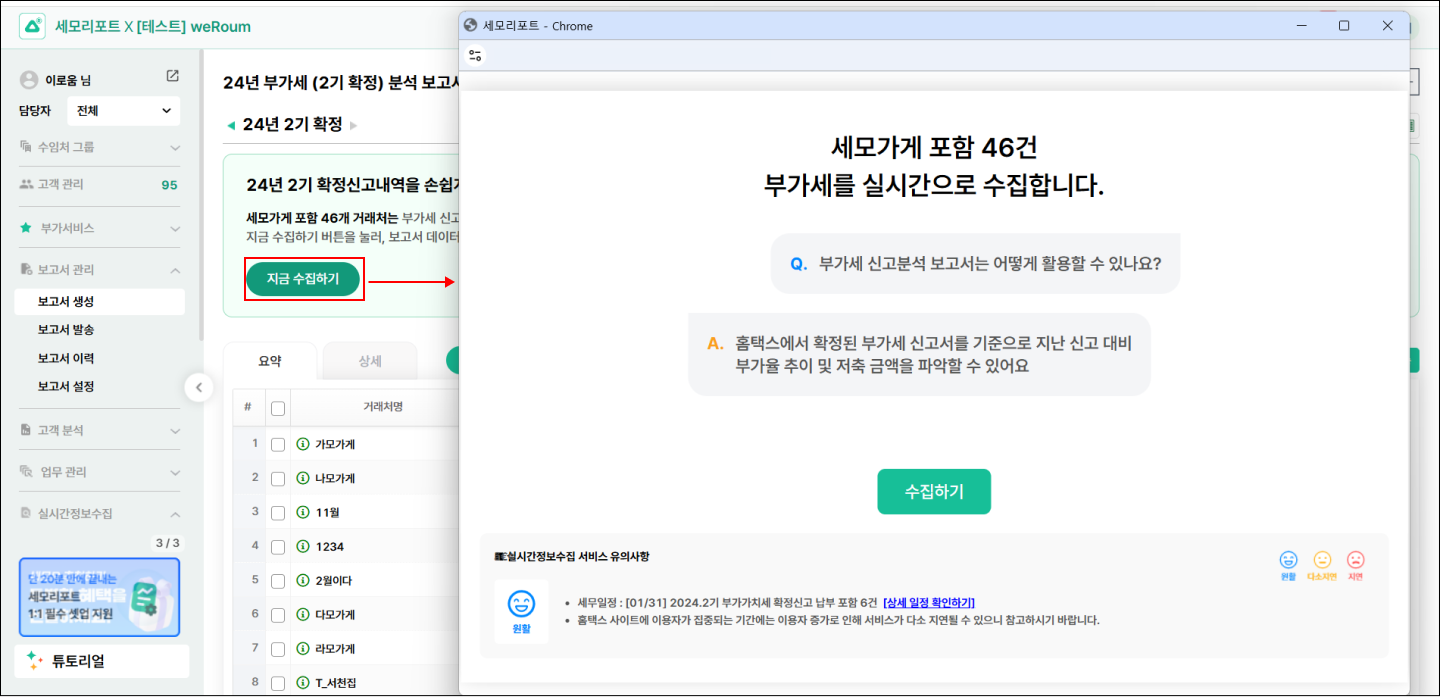The width and height of the screenshot is (1440, 697).
Task: Click the 튜토리얼 sparkle button
Action: point(102,661)
